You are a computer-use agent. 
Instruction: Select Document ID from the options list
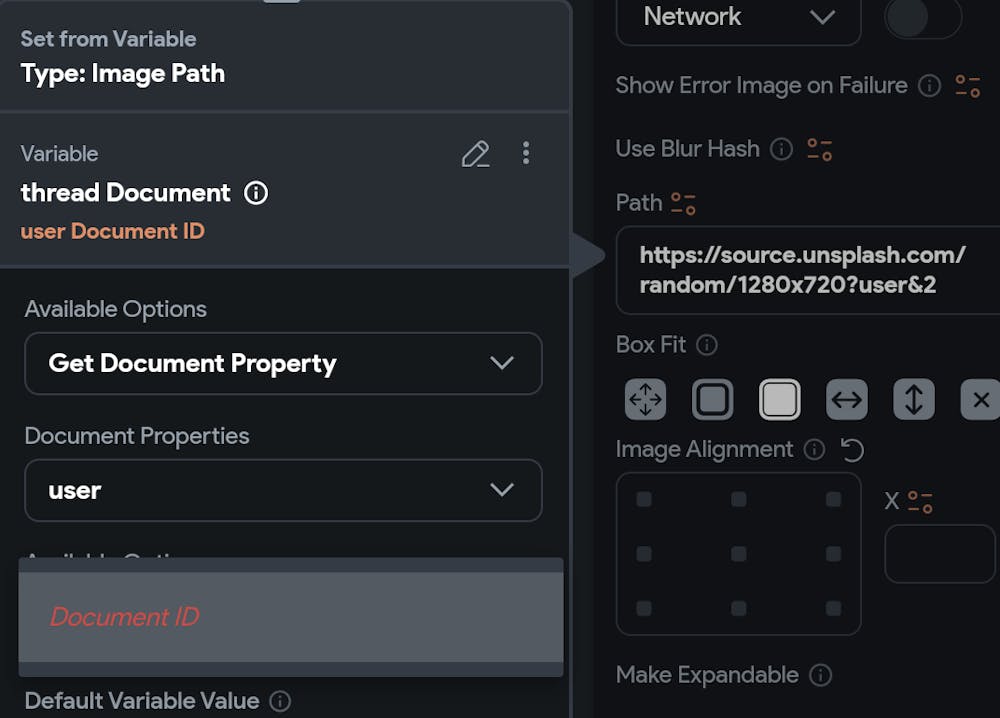click(x=290, y=617)
